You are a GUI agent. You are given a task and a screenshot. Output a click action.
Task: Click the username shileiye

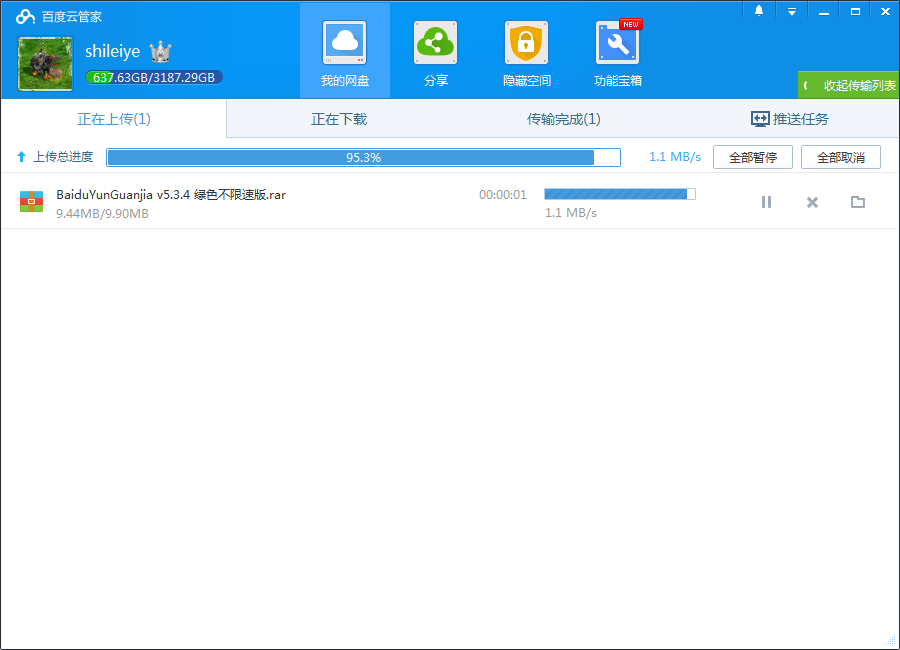tap(112, 51)
